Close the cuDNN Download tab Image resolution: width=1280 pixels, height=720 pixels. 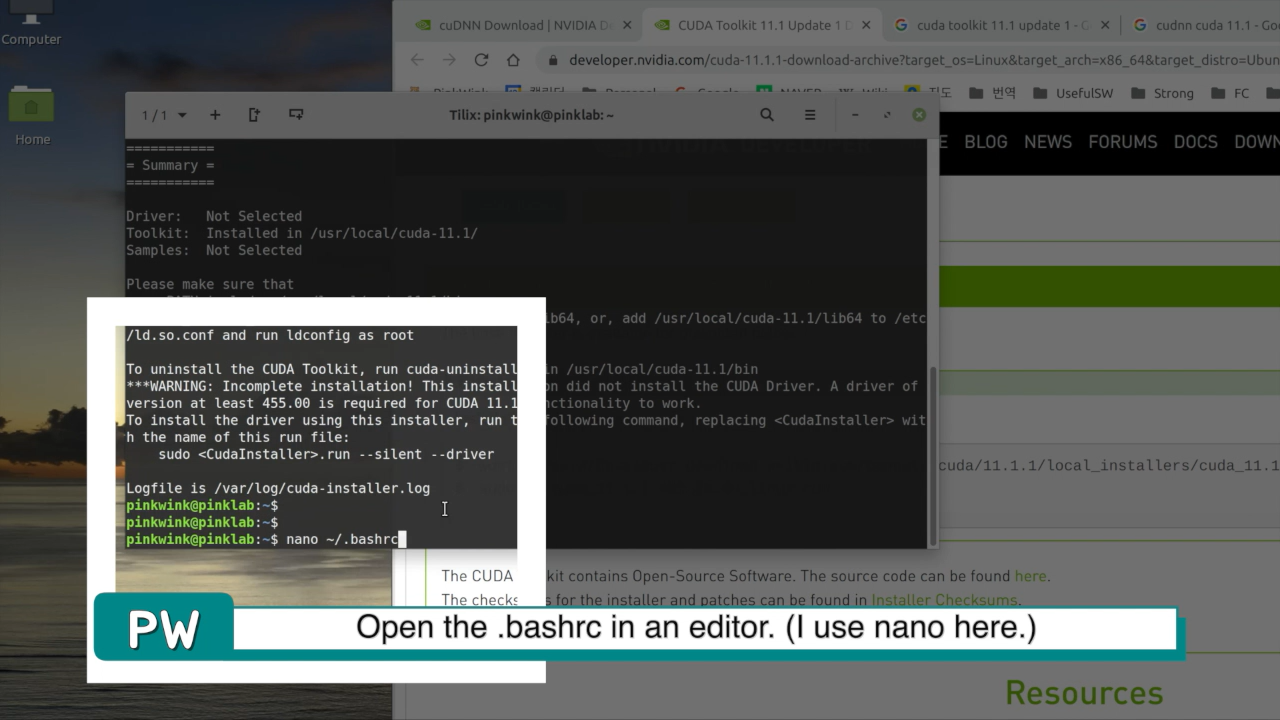click(626, 26)
